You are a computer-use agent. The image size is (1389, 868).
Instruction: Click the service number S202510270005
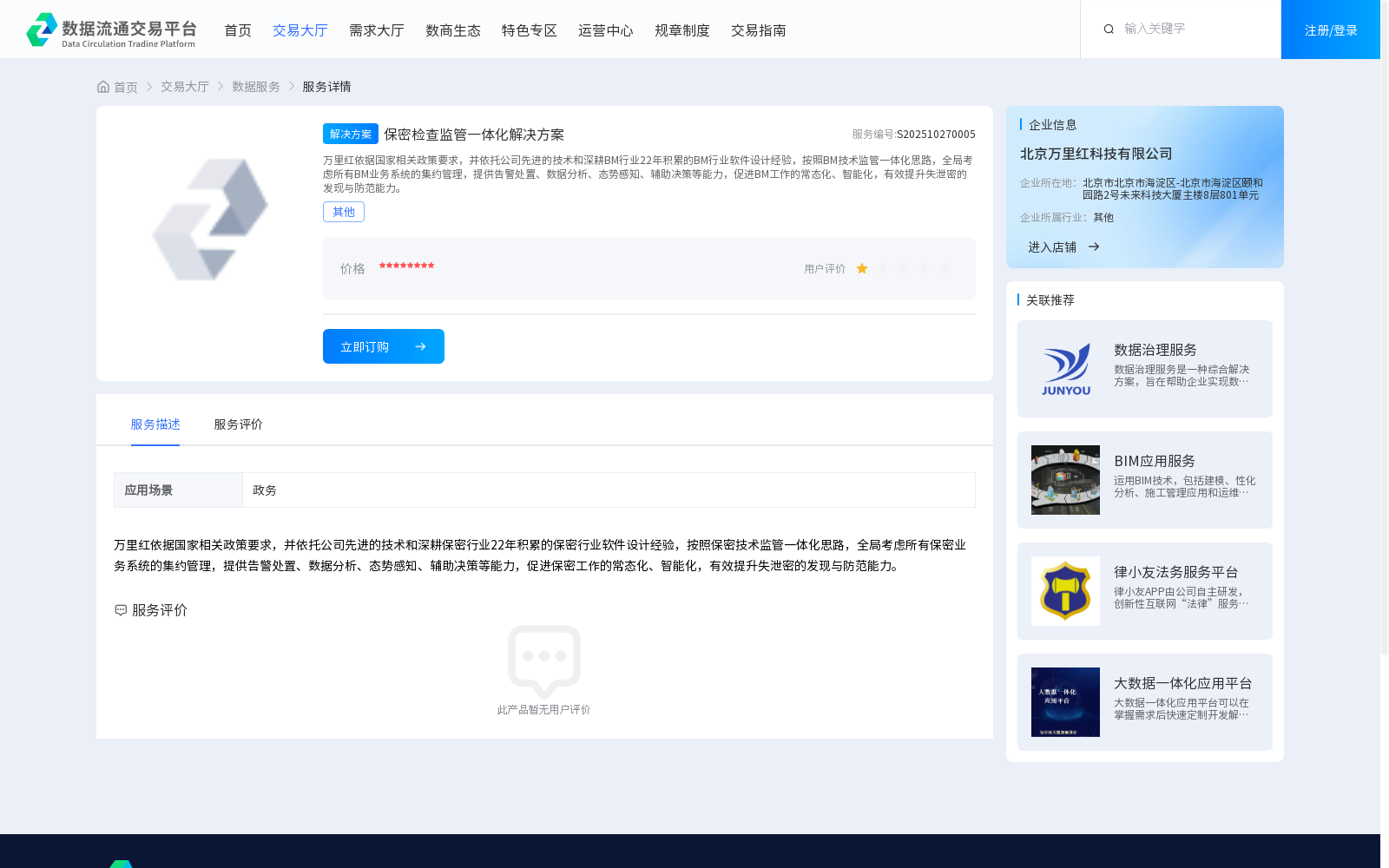pyautogui.click(x=936, y=135)
